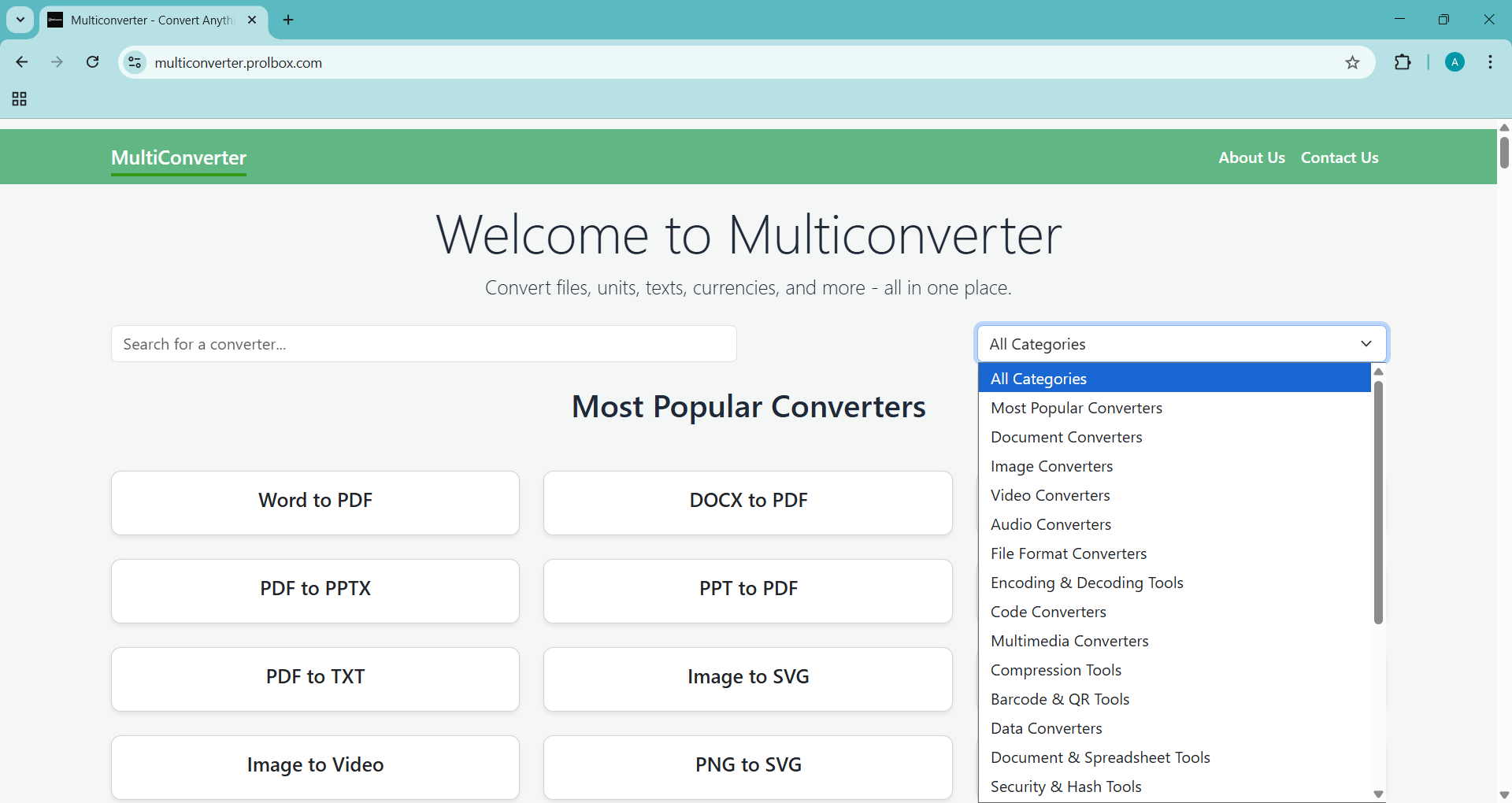Open a new browser tab
1512x803 pixels.
[288, 20]
